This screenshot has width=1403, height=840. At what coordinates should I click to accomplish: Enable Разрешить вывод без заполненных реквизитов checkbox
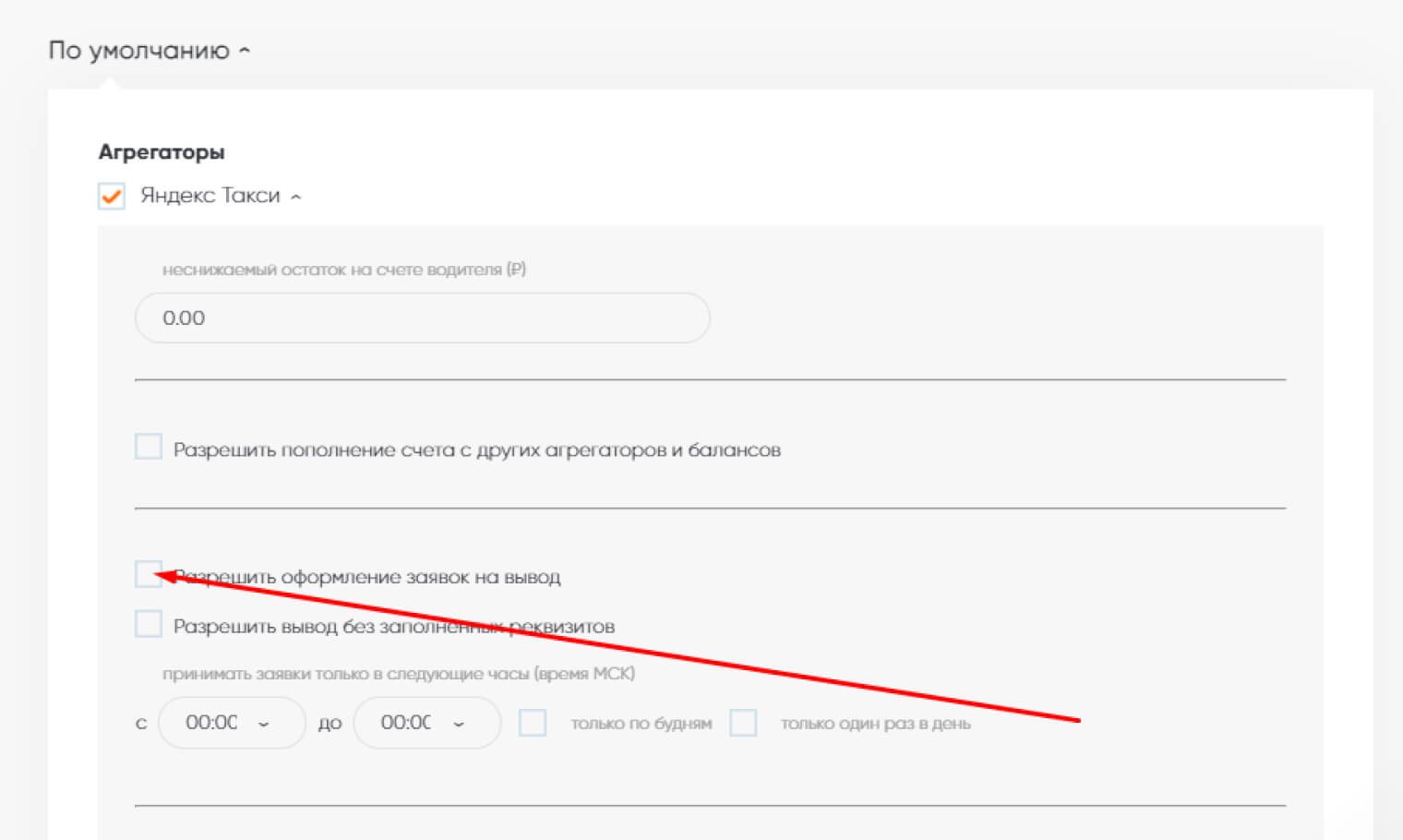click(x=149, y=624)
